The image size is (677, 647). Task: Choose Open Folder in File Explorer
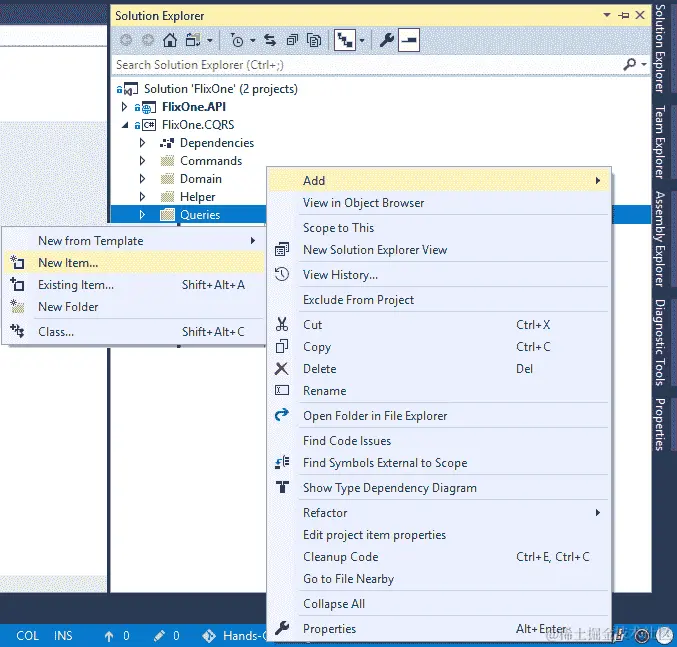pos(439,416)
